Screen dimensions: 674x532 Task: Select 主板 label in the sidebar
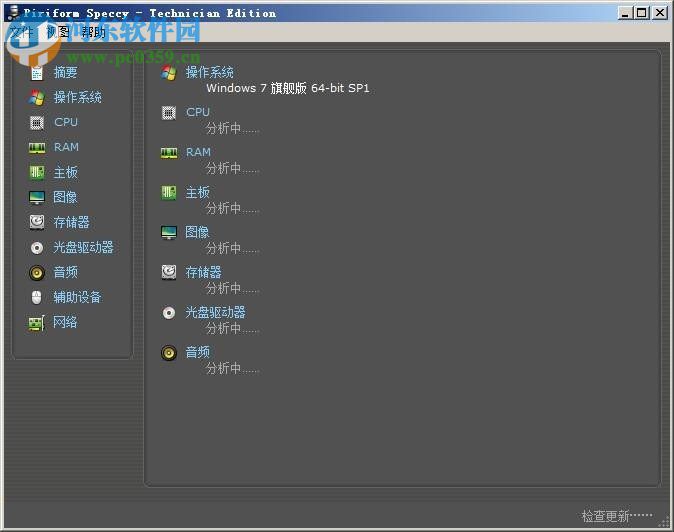[x=65, y=172]
